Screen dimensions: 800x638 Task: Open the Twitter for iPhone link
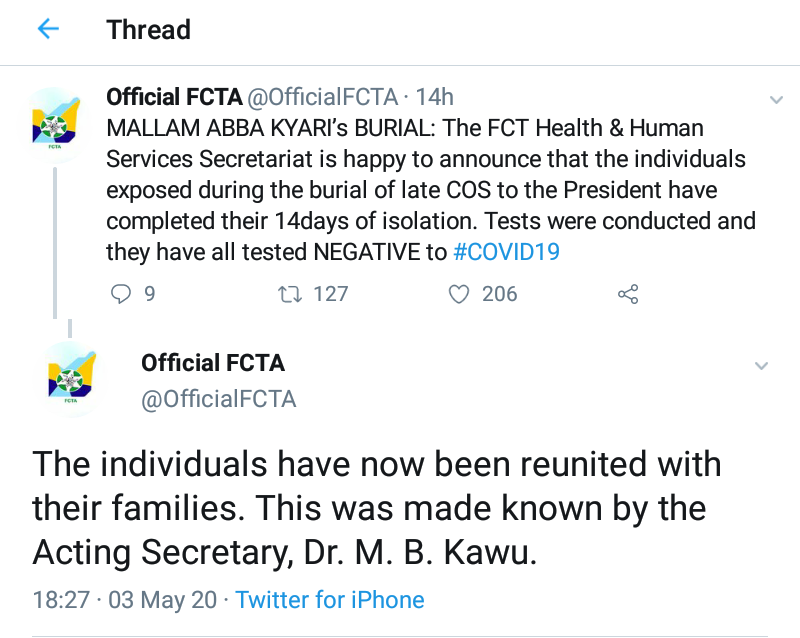coord(330,600)
